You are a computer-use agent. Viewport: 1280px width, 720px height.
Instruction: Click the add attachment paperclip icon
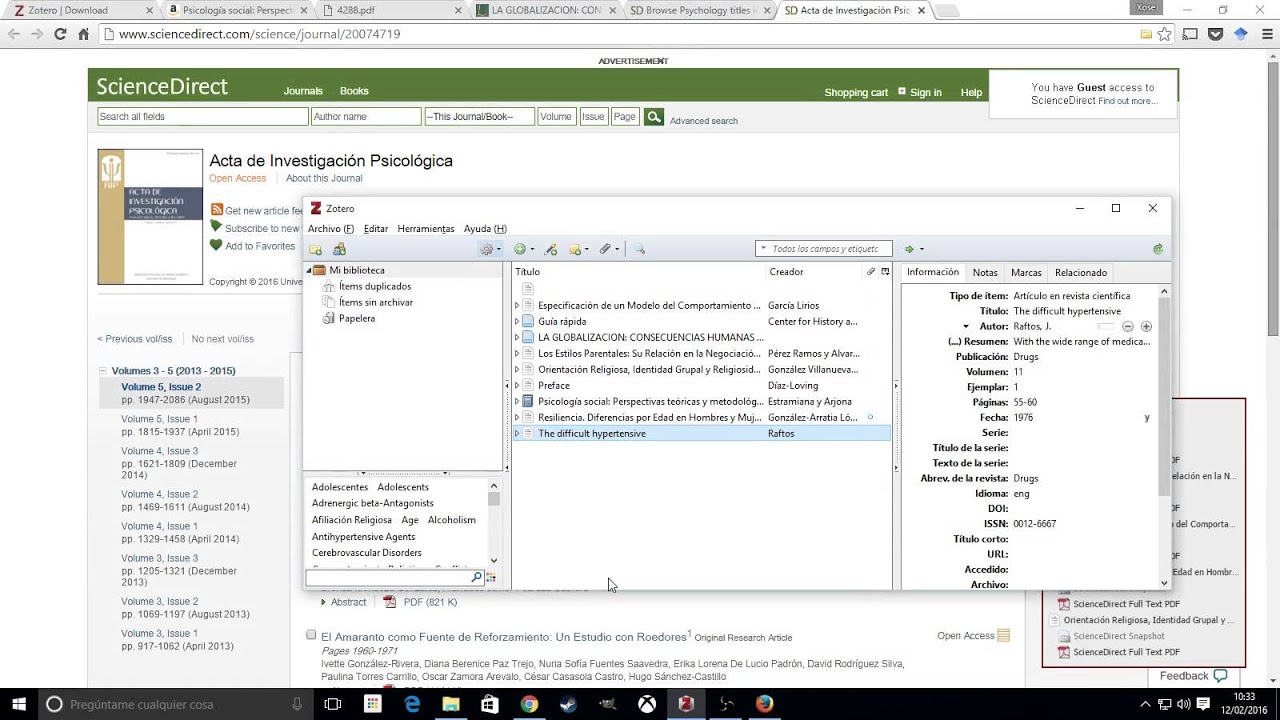coord(608,249)
